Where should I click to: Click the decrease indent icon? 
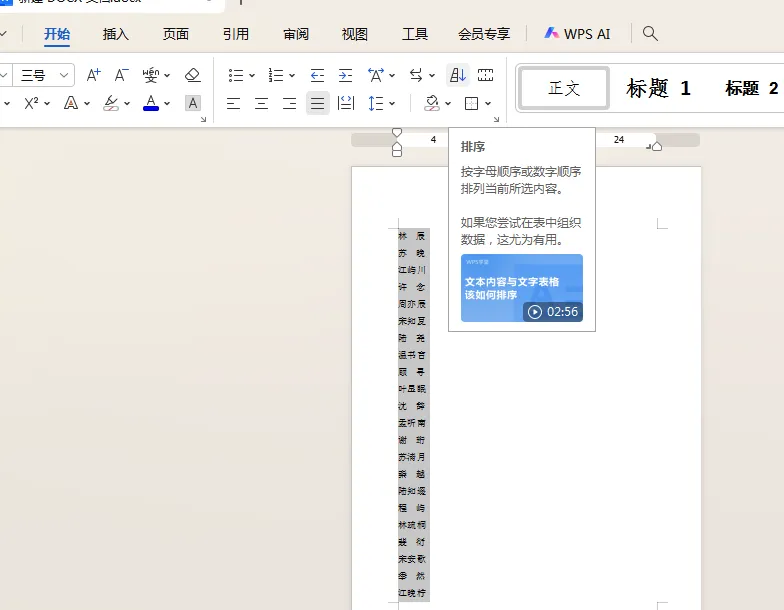click(x=317, y=76)
